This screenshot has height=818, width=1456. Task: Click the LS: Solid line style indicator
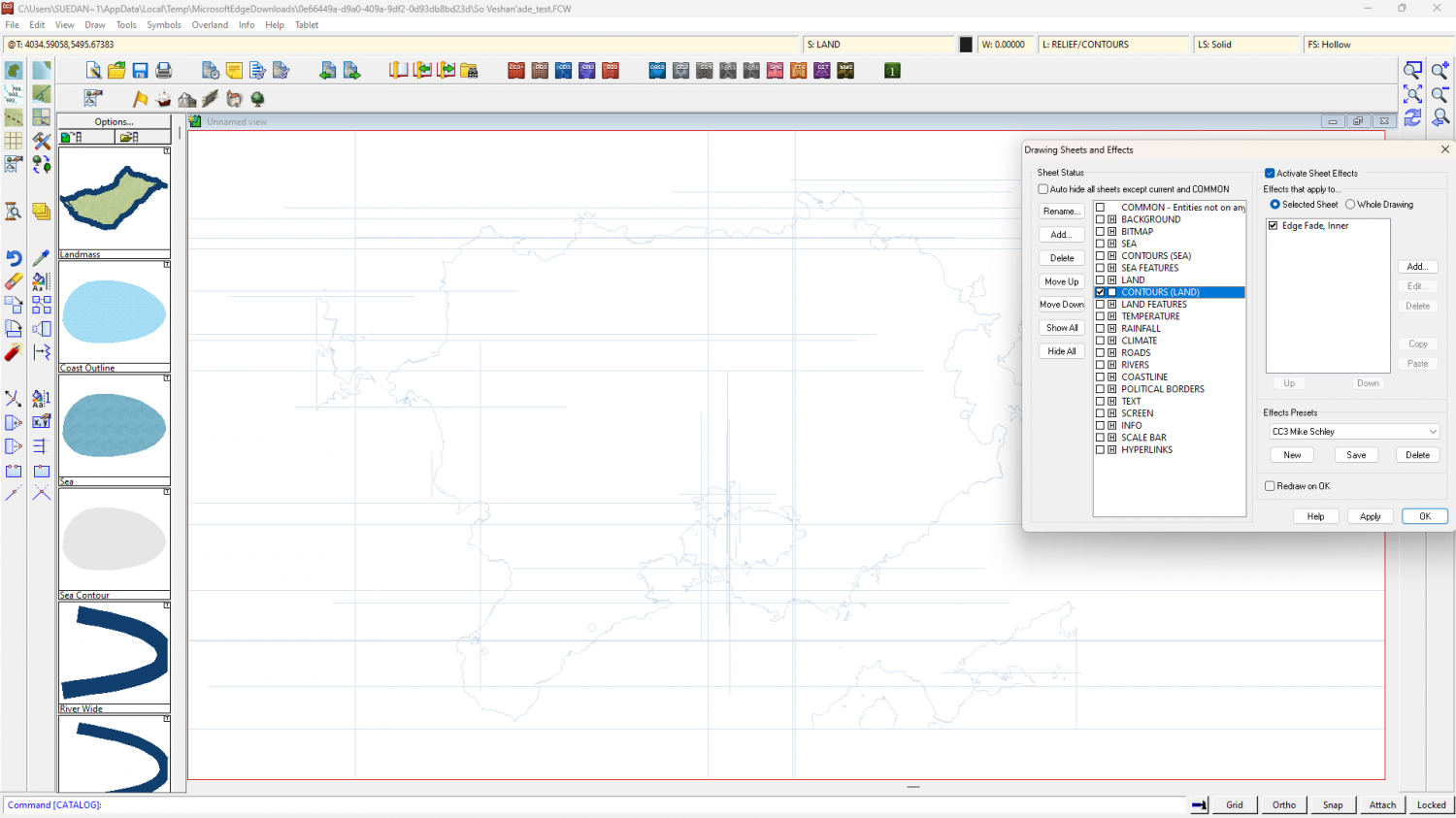point(1246,45)
